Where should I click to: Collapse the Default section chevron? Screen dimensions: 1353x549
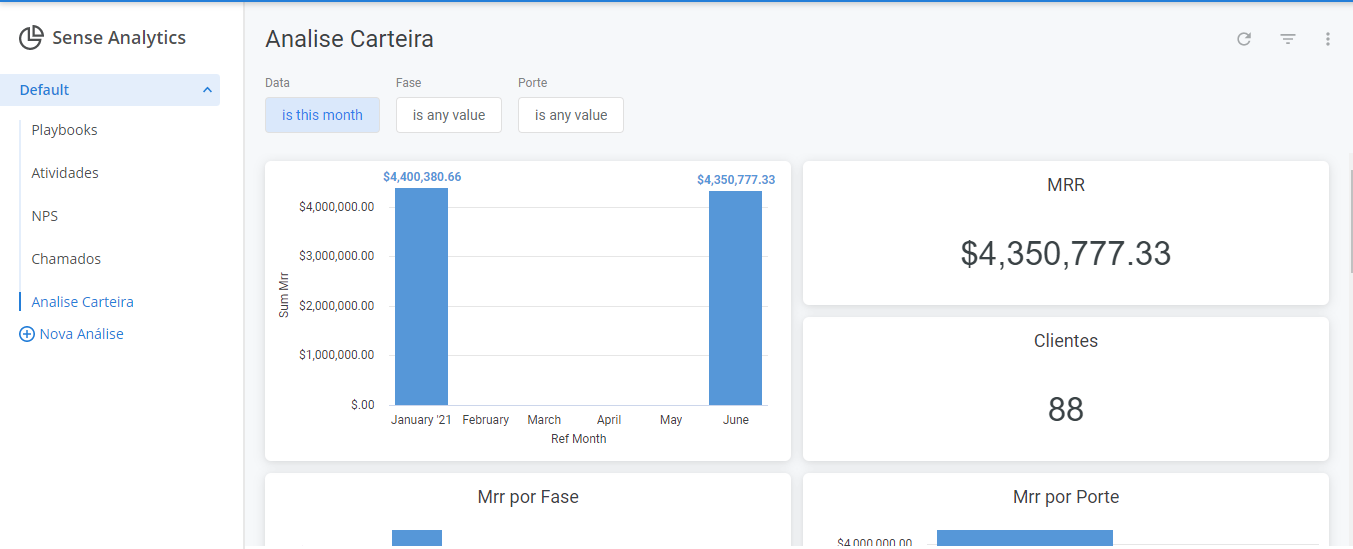click(207, 90)
